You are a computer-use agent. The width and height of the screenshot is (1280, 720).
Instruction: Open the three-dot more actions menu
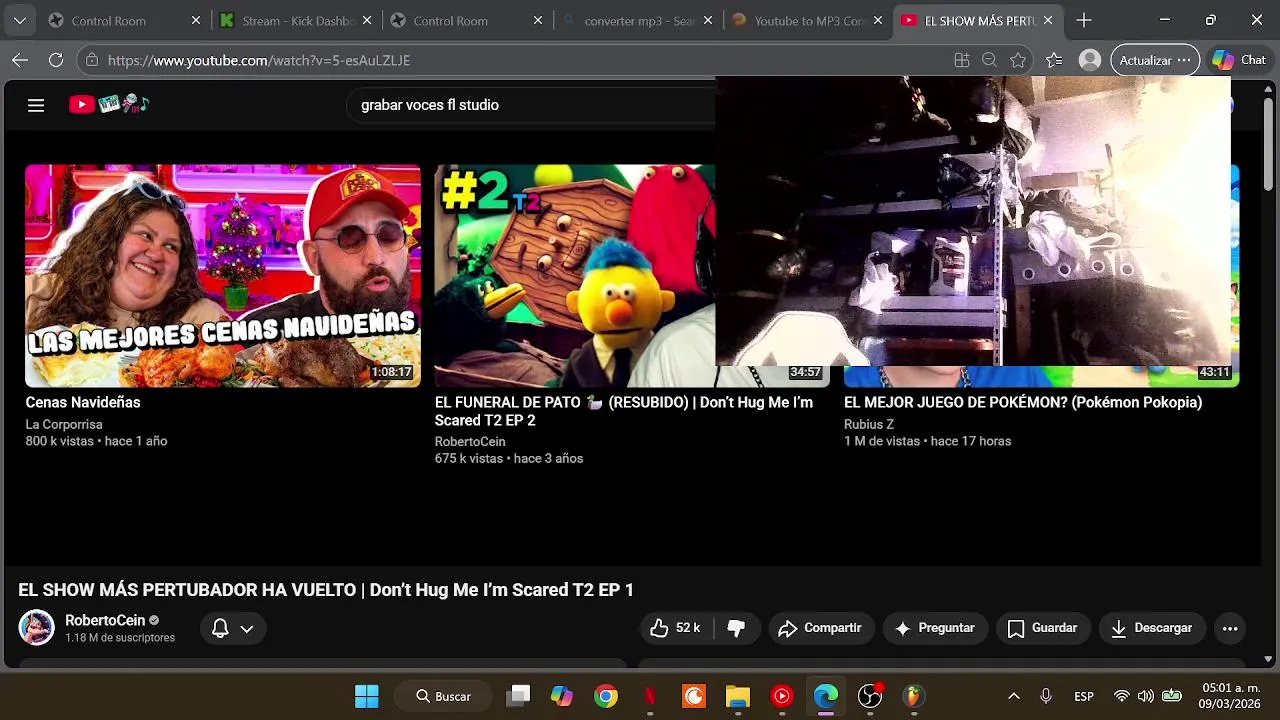(1230, 628)
